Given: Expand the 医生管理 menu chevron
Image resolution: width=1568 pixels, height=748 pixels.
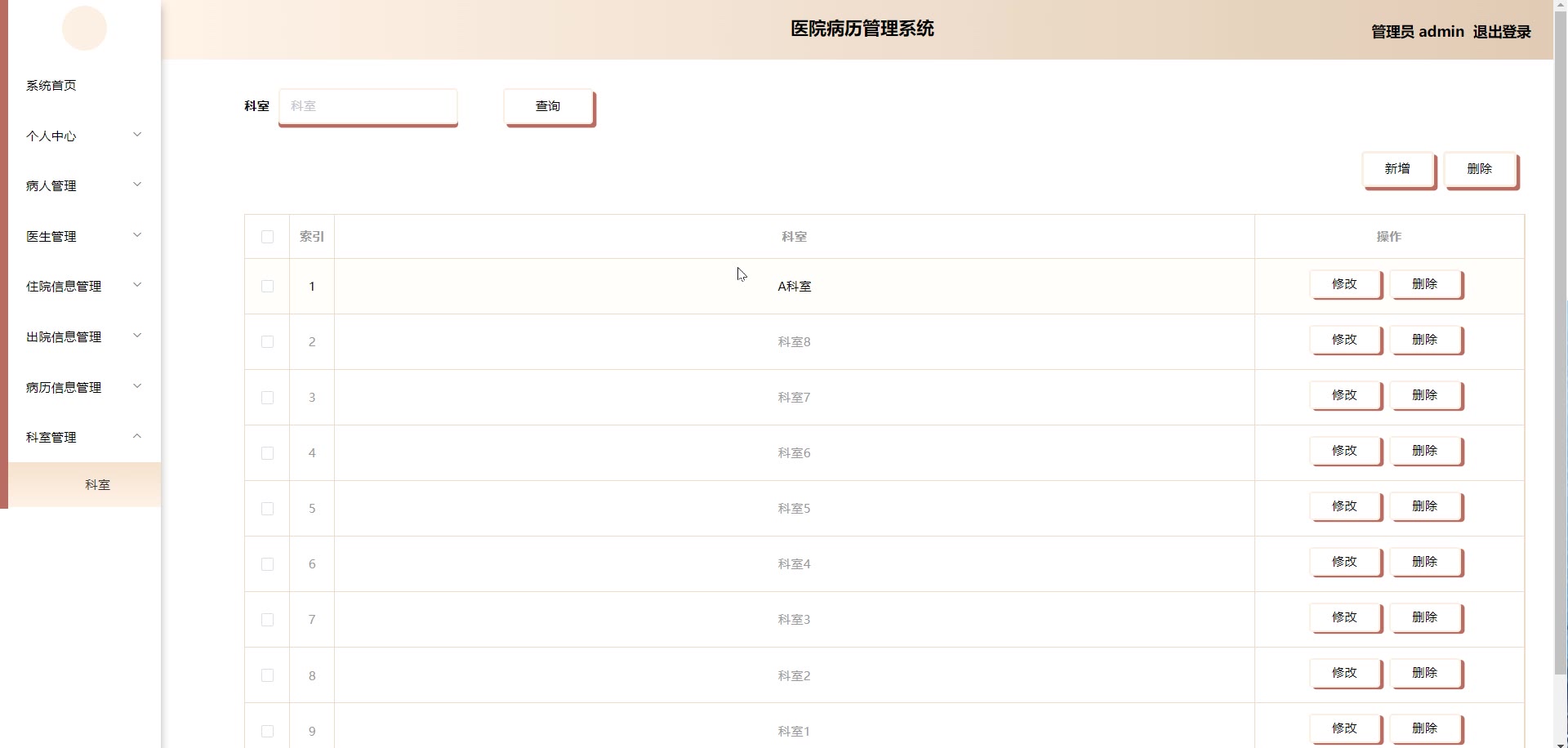Looking at the screenshot, I should click(137, 235).
